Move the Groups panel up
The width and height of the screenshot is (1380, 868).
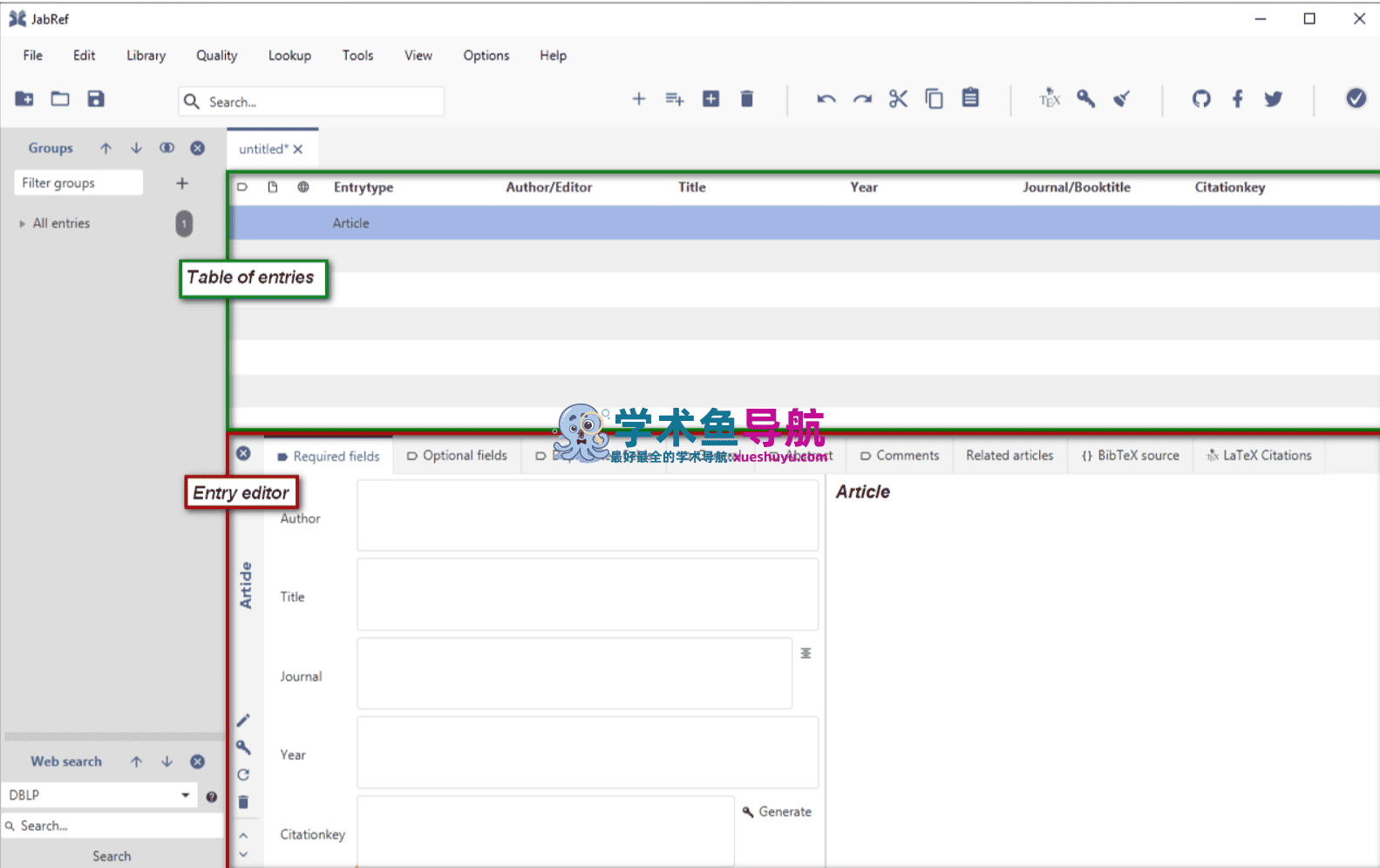click(106, 148)
